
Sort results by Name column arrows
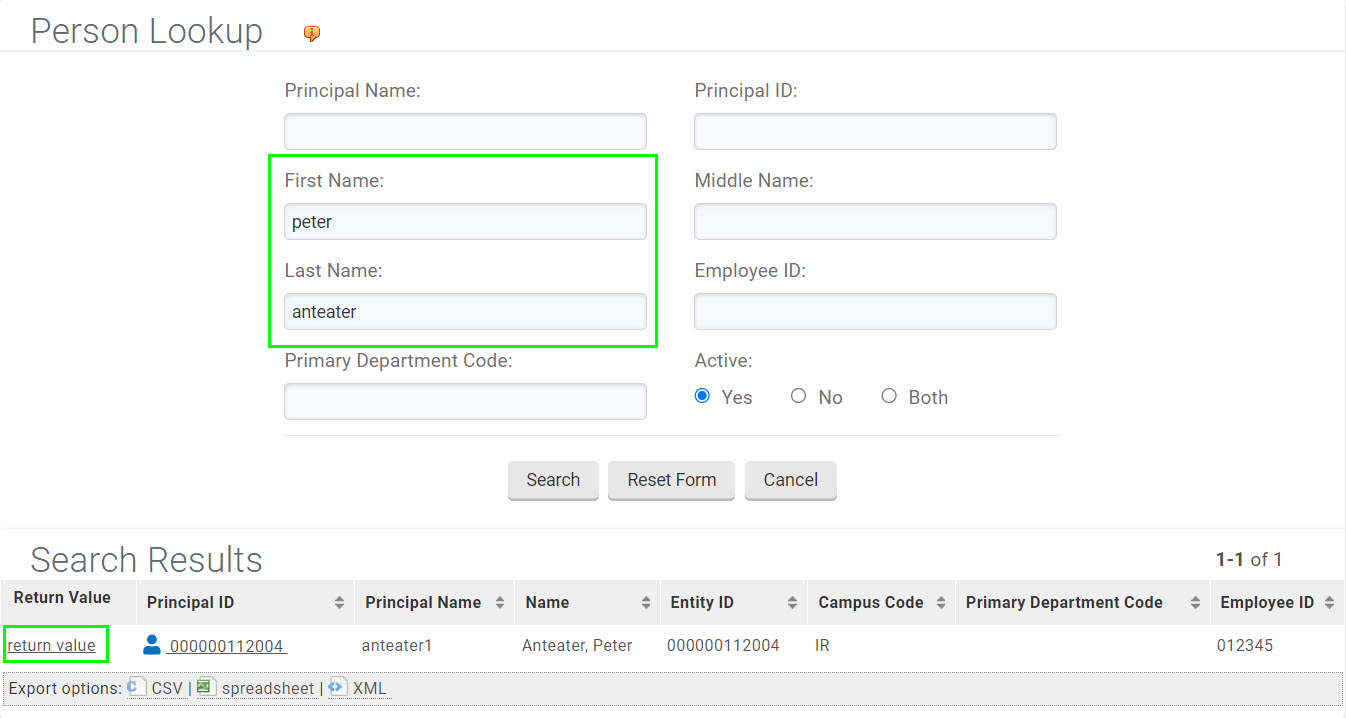coord(646,603)
